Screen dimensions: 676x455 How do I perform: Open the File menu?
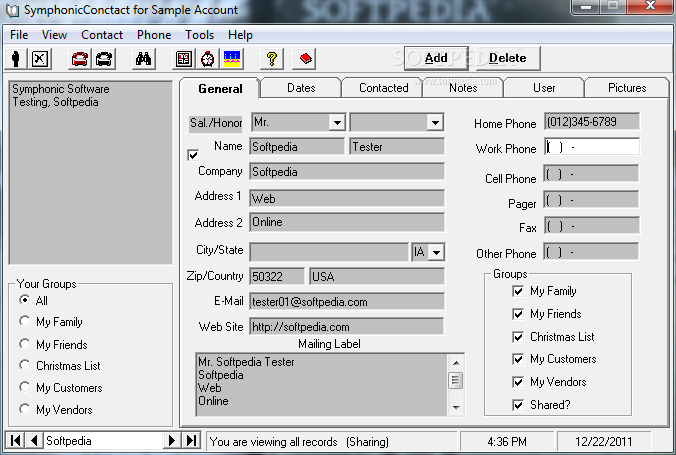[19, 35]
